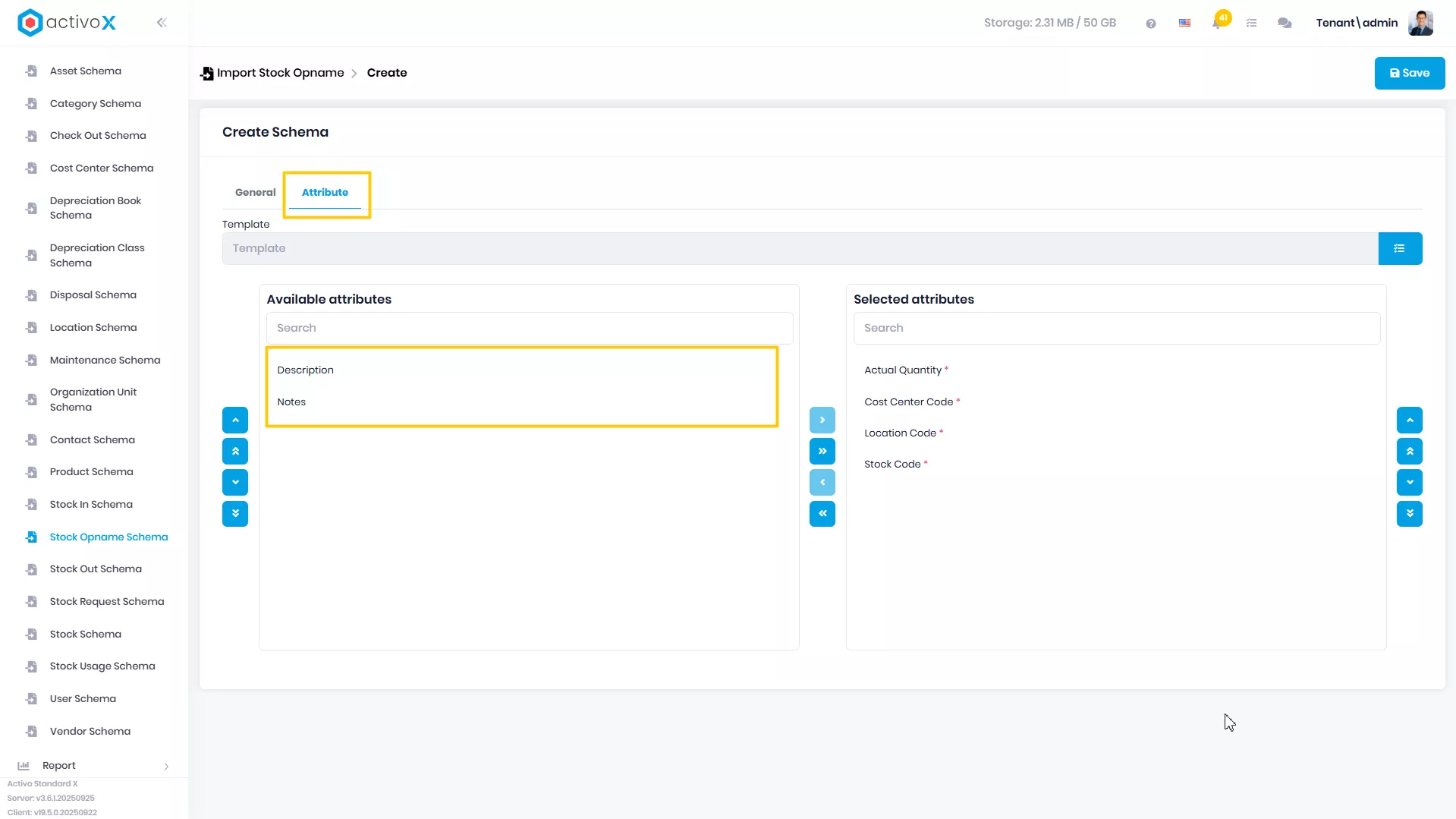
Task: Open Stock Opname Schema
Action: click(x=109, y=537)
